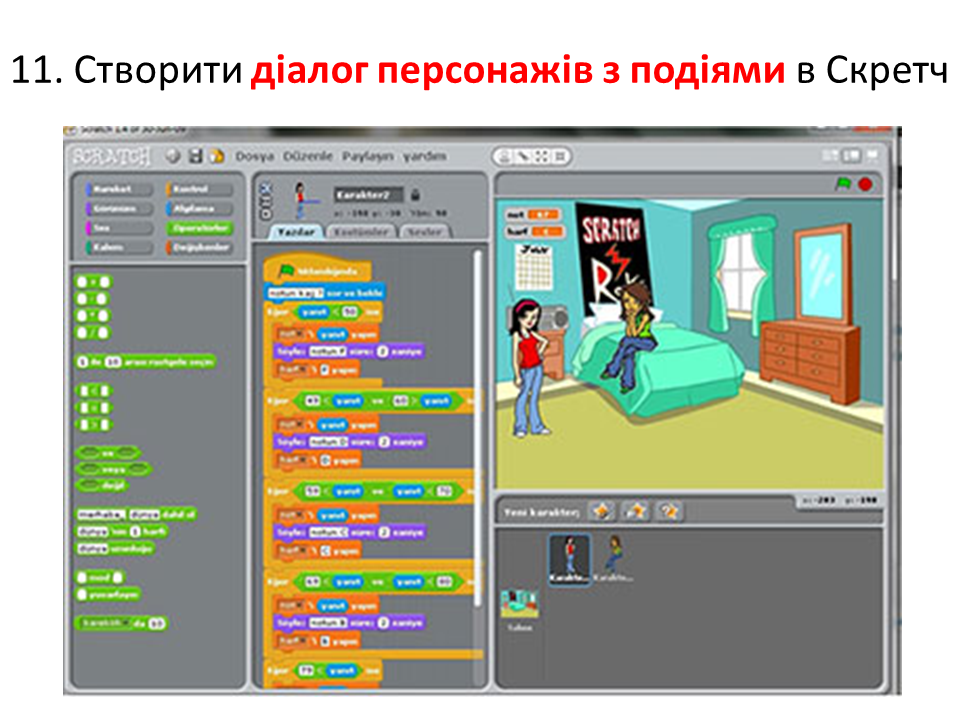The height and width of the screenshot is (720, 960).
Task: Click the 'değil' operator block in the palette
Action: coord(102,486)
